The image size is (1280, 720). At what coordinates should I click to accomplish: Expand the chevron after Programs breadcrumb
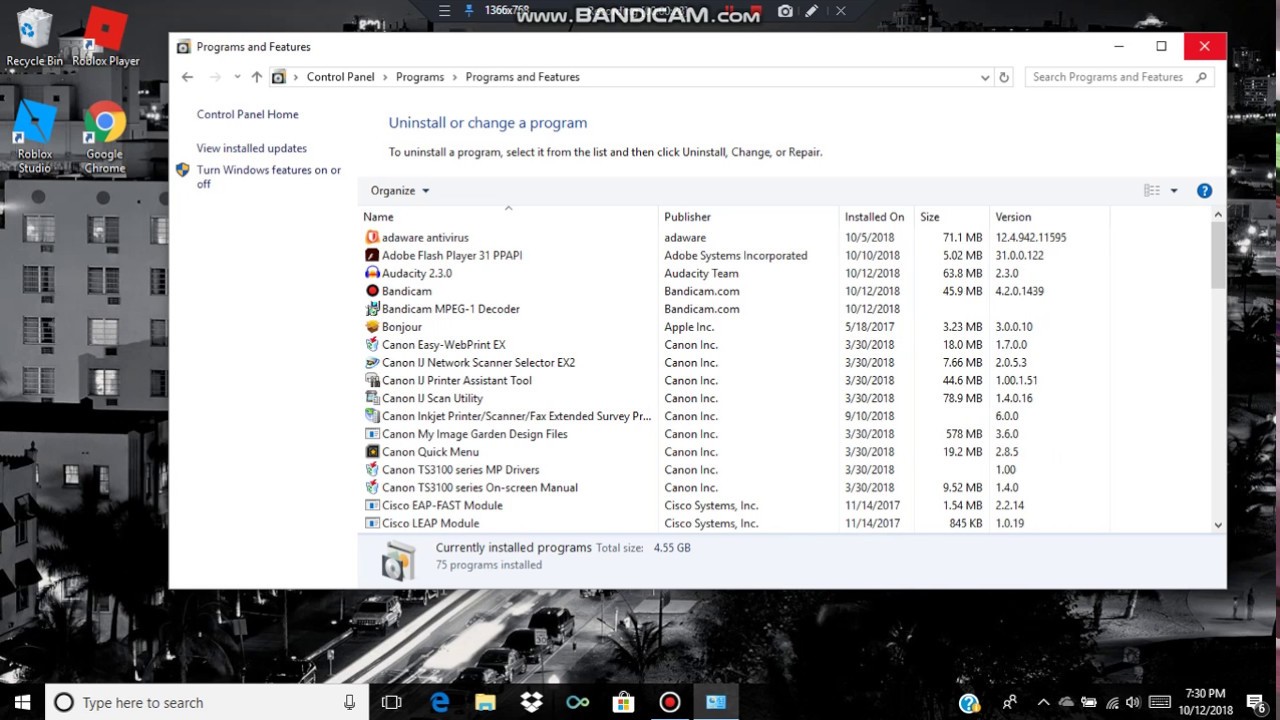coord(455,77)
